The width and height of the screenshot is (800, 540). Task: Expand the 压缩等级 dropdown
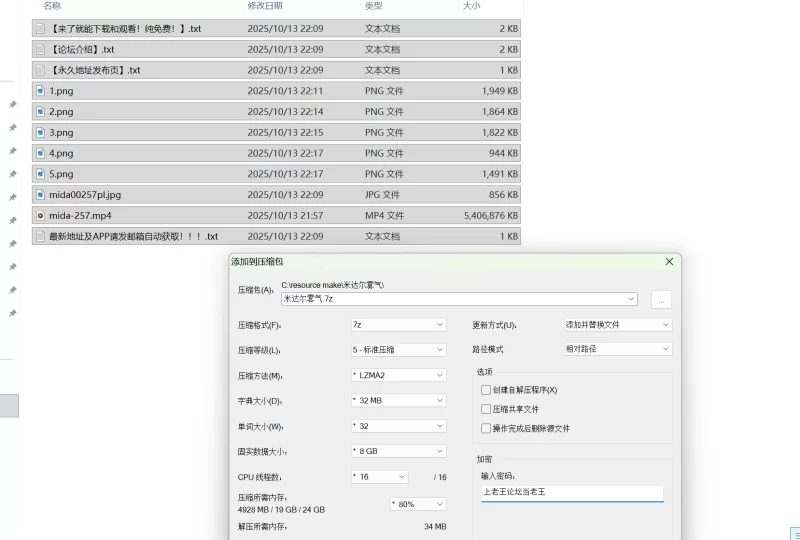pyautogui.click(x=397, y=350)
